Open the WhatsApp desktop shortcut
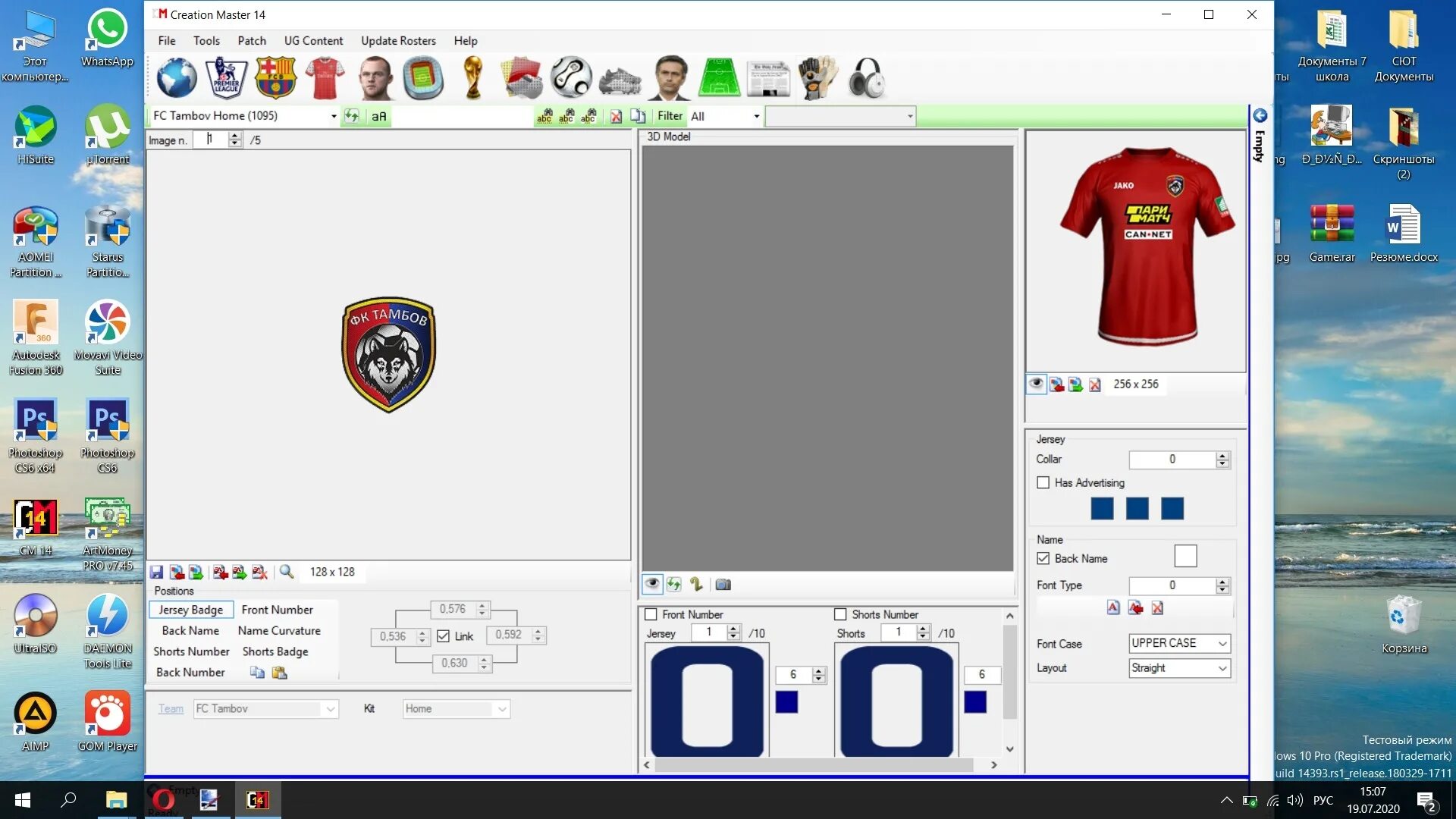 [x=107, y=38]
